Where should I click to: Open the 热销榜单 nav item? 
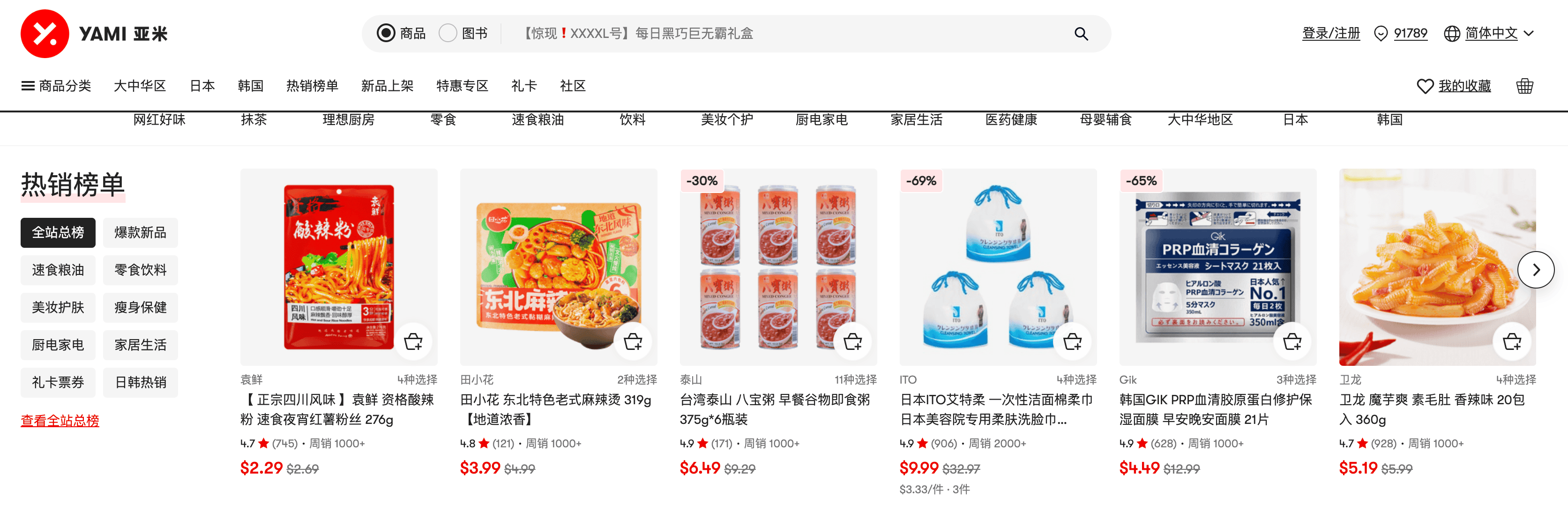pos(312,86)
